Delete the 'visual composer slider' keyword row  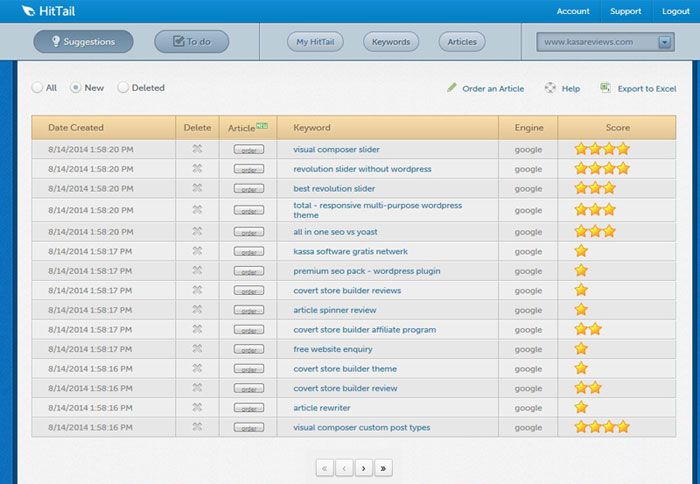(197, 150)
